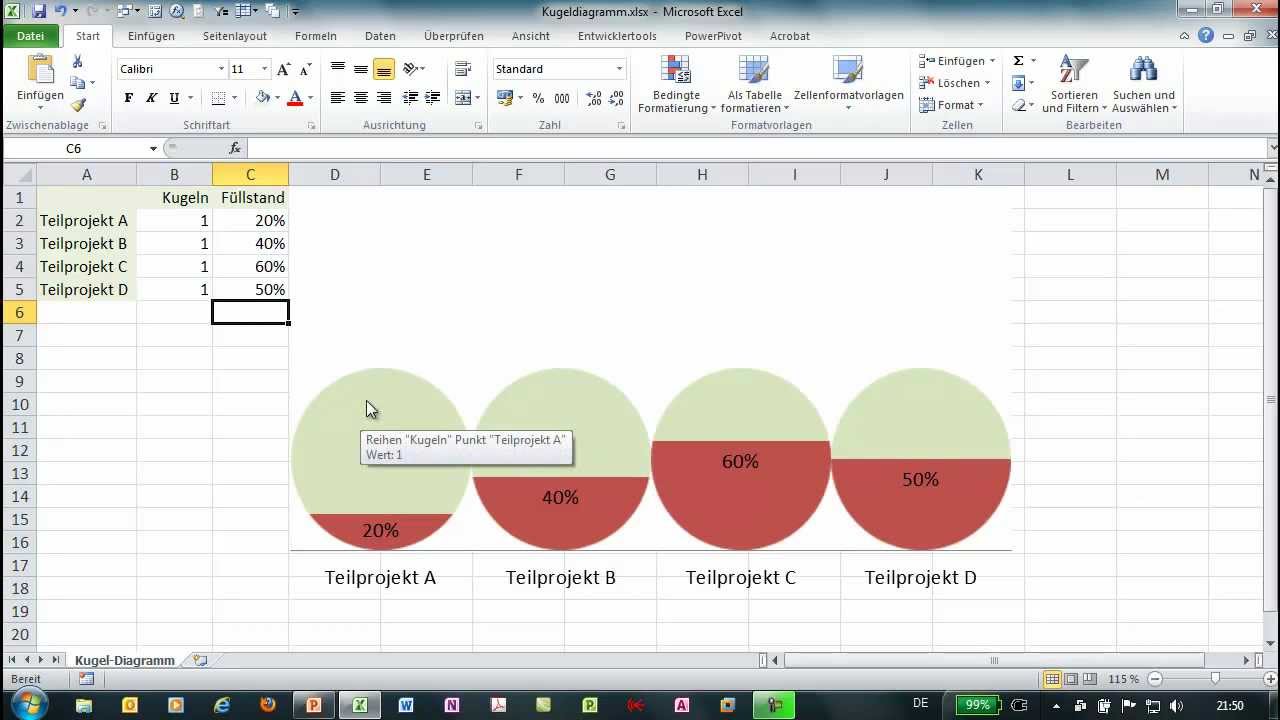Click the Format cells button
This screenshot has height=720, width=1280.
951,105
